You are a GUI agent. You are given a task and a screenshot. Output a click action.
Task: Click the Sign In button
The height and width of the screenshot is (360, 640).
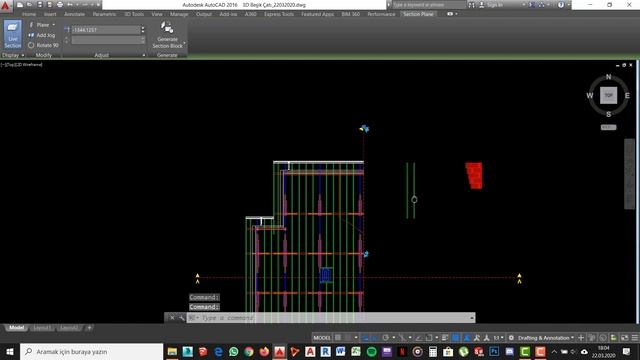click(492, 5)
